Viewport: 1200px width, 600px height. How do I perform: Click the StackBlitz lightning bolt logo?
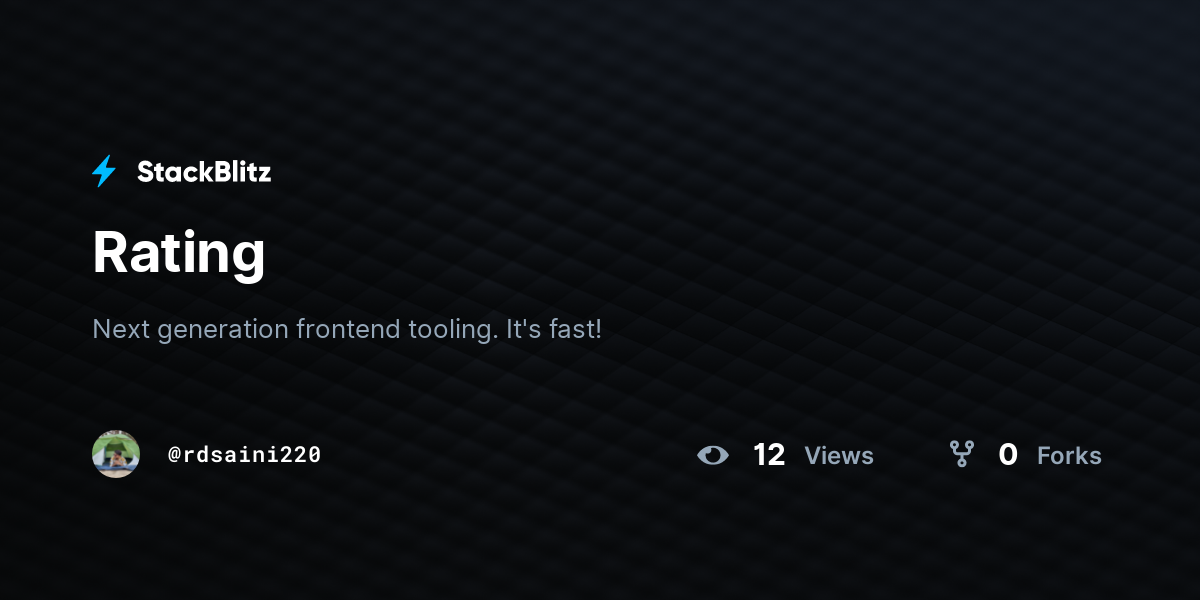coord(104,172)
